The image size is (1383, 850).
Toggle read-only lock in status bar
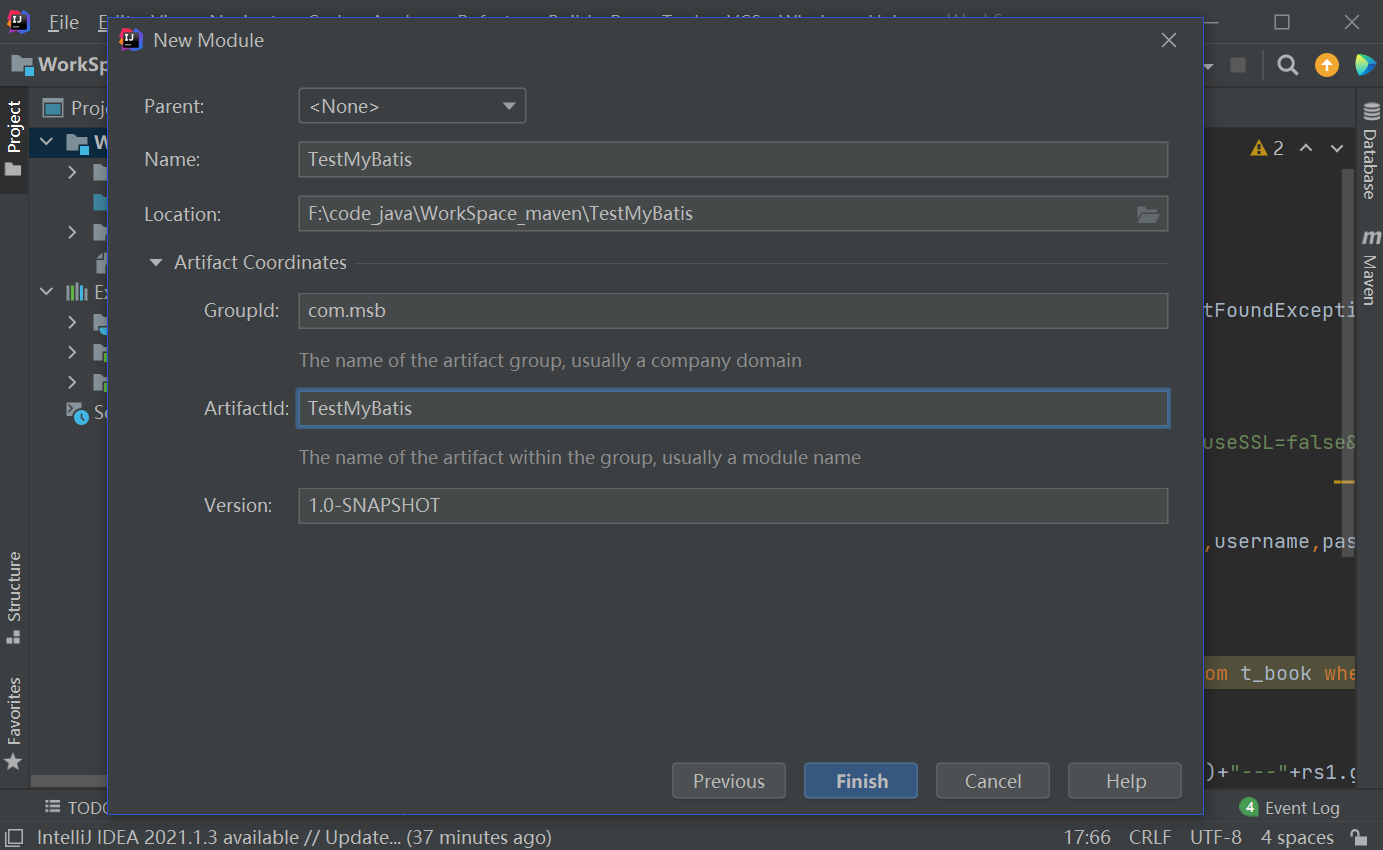click(1358, 837)
